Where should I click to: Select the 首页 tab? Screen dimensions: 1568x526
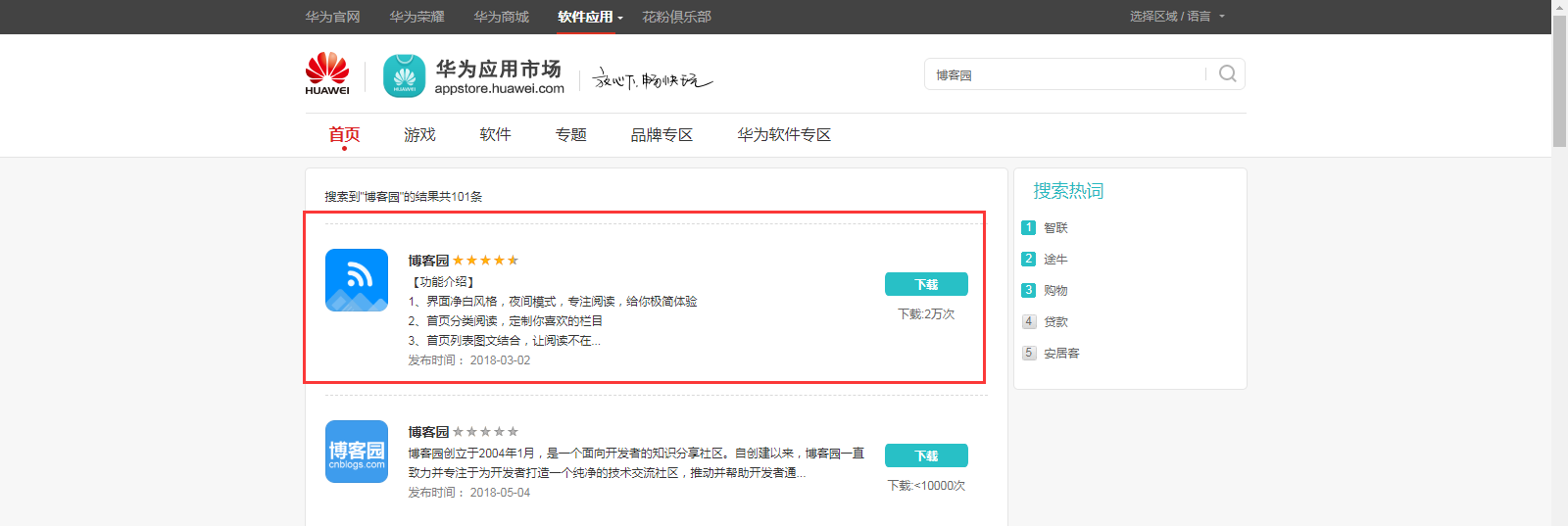coord(344,134)
